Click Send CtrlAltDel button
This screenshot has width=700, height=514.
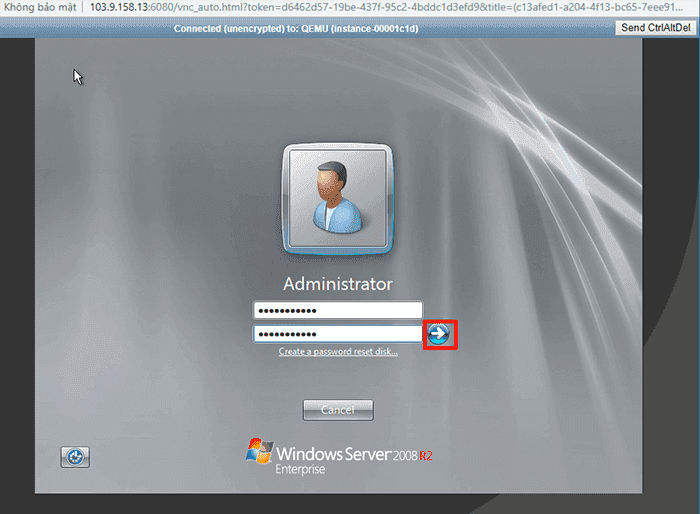click(x=655, y=28)
